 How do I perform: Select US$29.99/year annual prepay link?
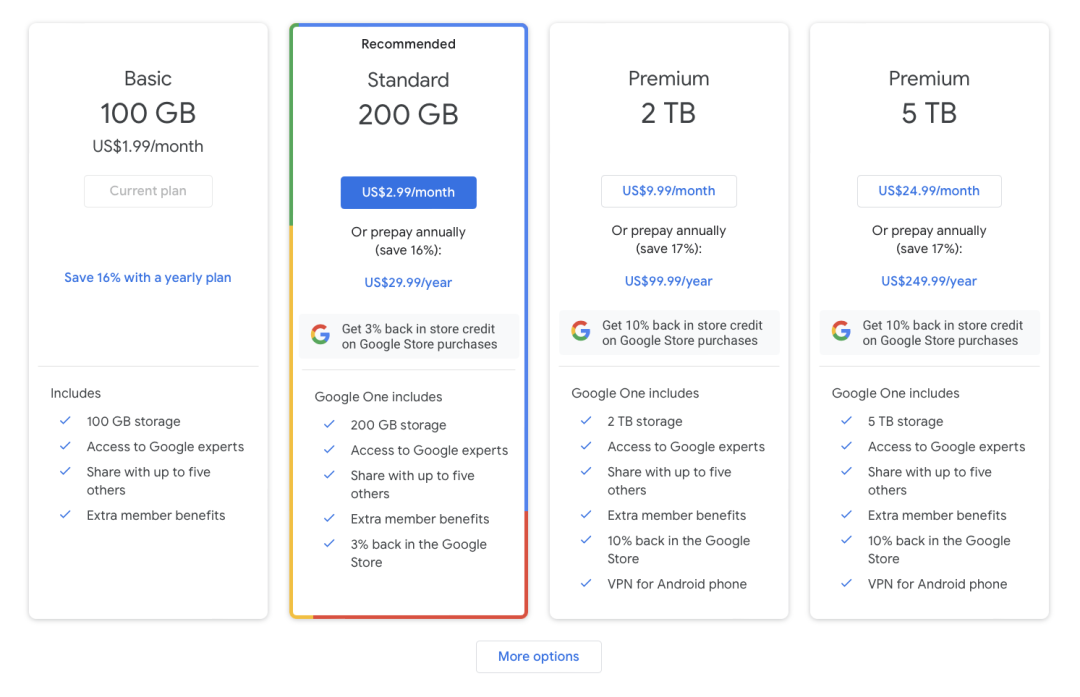408,283
